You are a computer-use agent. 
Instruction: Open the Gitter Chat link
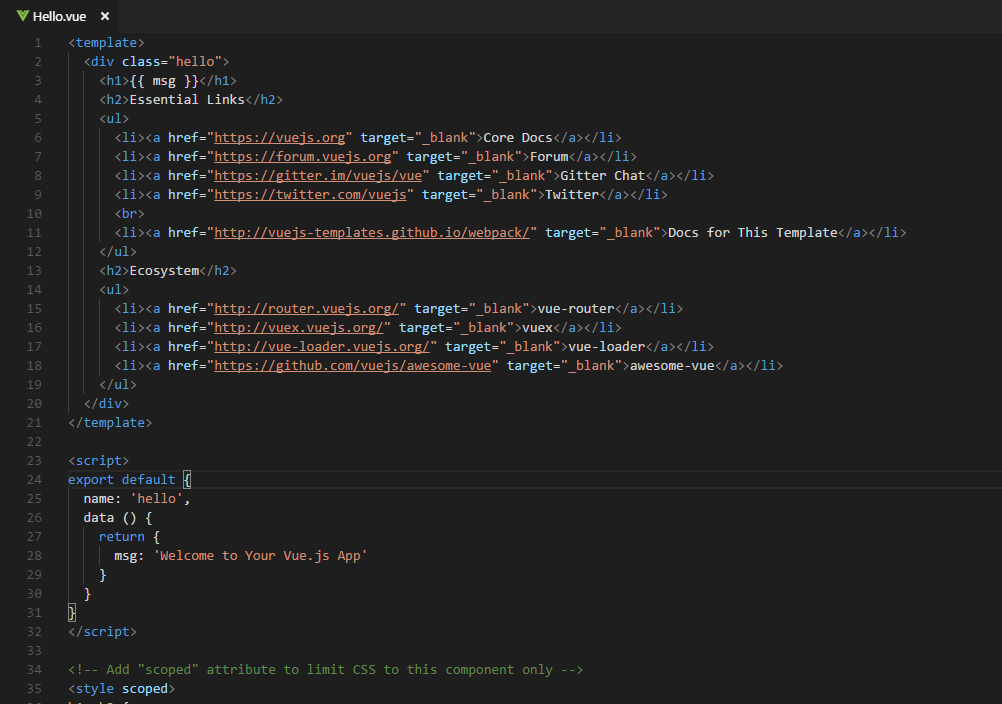pyautogui.click(x=318, y=175)
